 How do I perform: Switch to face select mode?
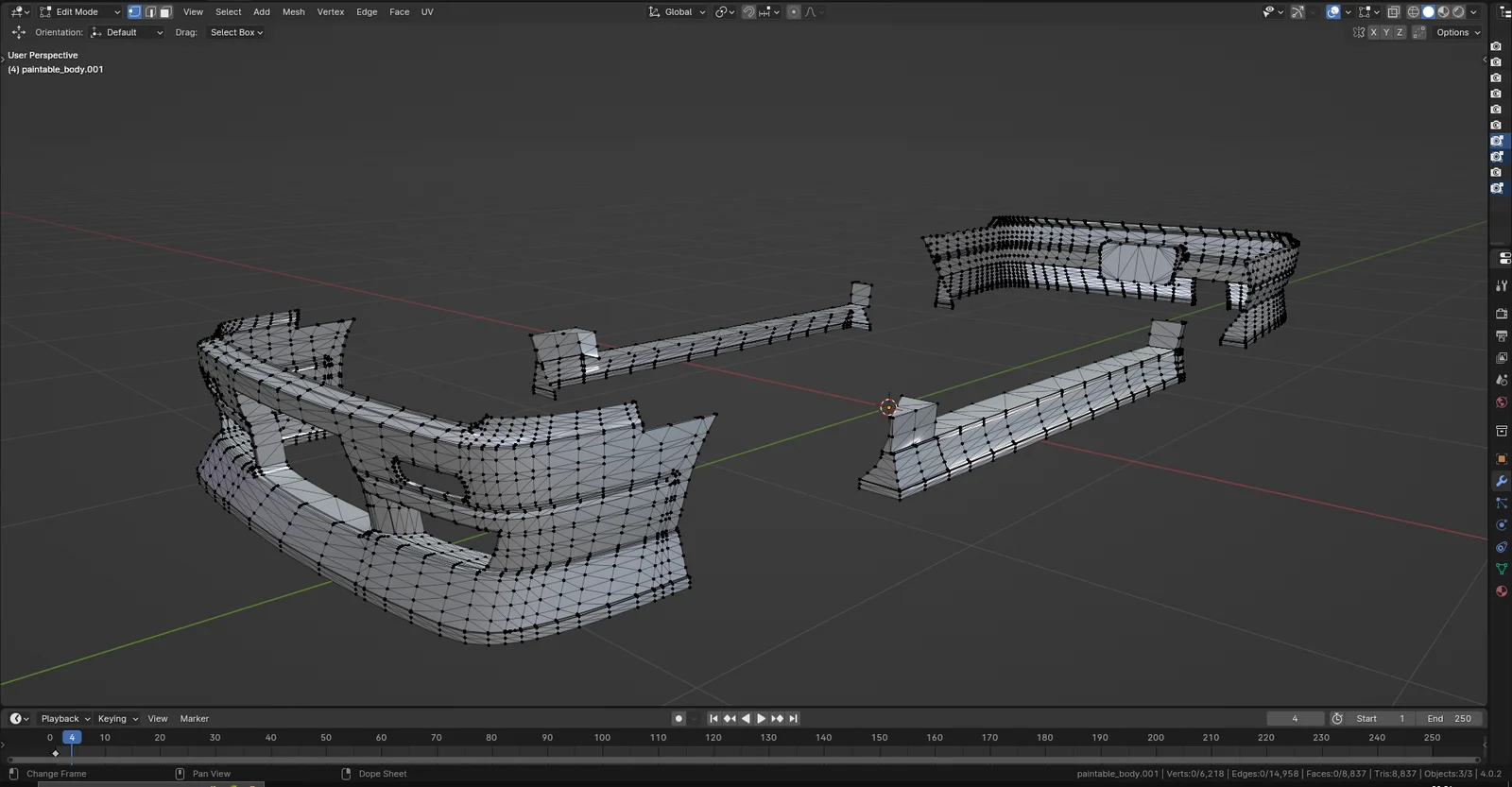tap(165, 12)
